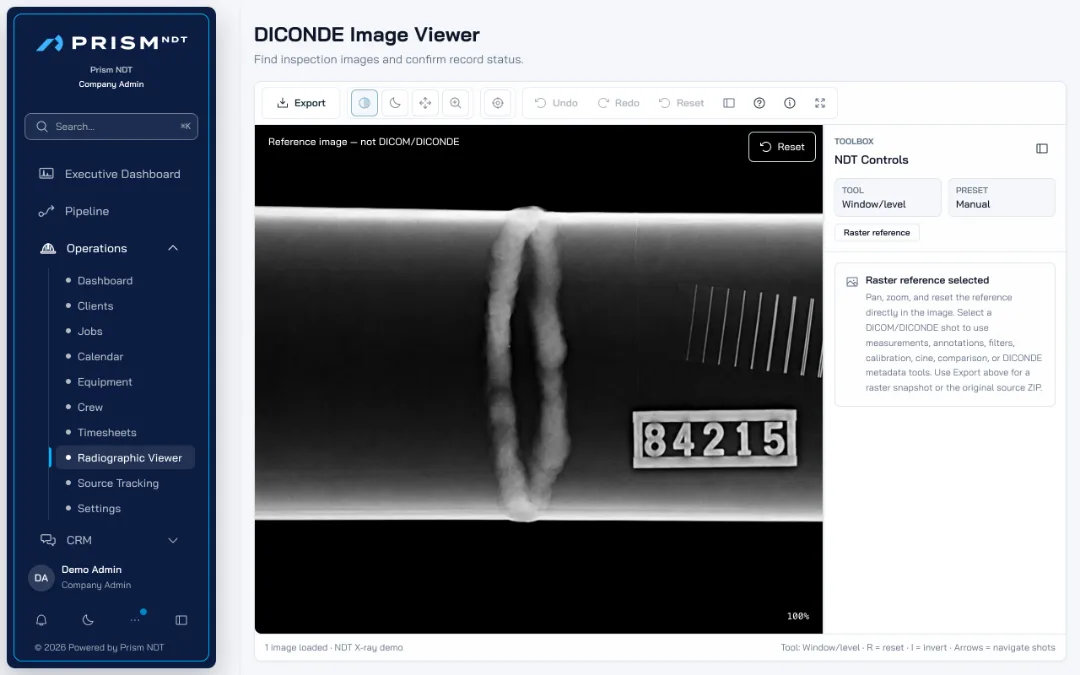This screenshot has height=675, width=1080.
Task: Select the Window/level contrast tool icon
Action: (364, 103)
